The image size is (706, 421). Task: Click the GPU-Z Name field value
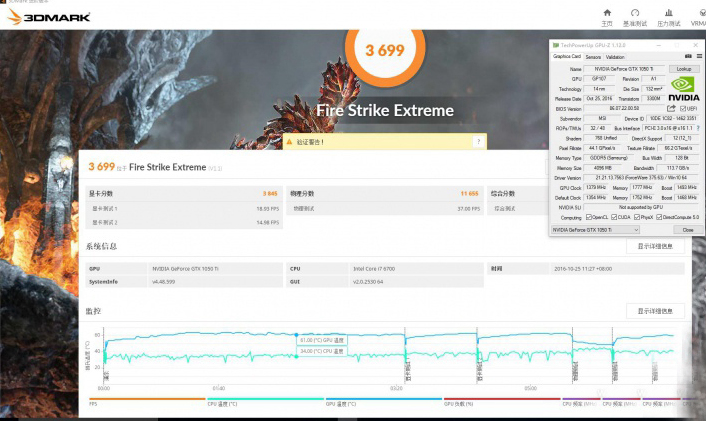[x=624, y=69]
